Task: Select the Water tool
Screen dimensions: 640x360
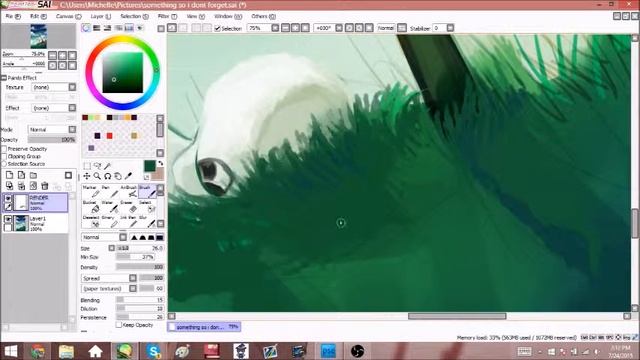Action: (x=109, y=207)
